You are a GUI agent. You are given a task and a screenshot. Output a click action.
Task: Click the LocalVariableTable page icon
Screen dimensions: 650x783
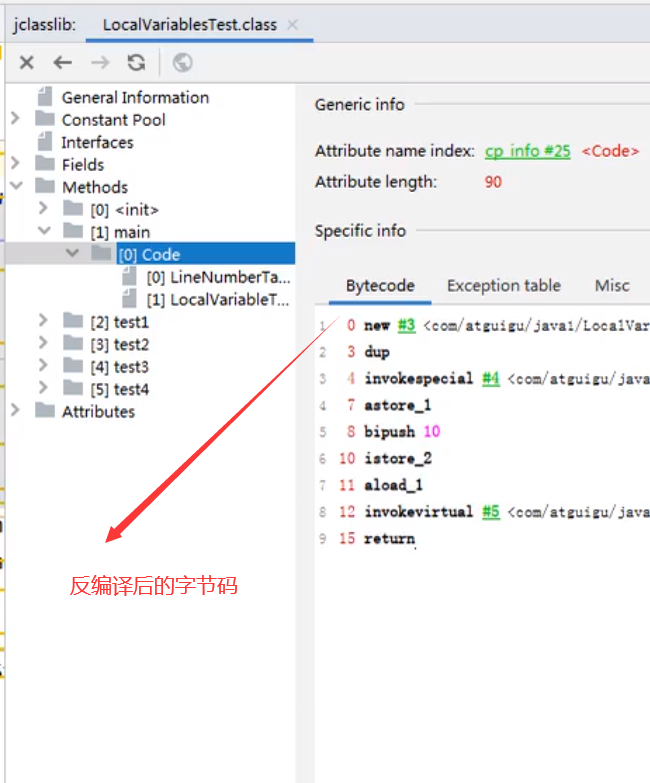[129, 299]
